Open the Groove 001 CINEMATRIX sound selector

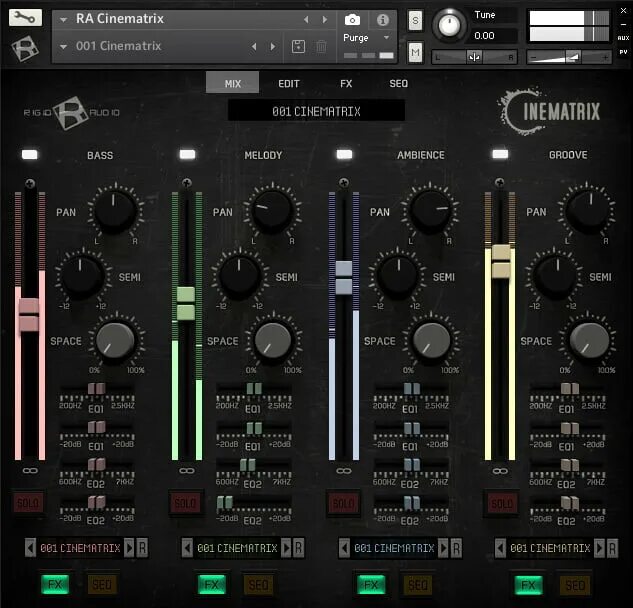pyautogui.click(x=550, y=548)
